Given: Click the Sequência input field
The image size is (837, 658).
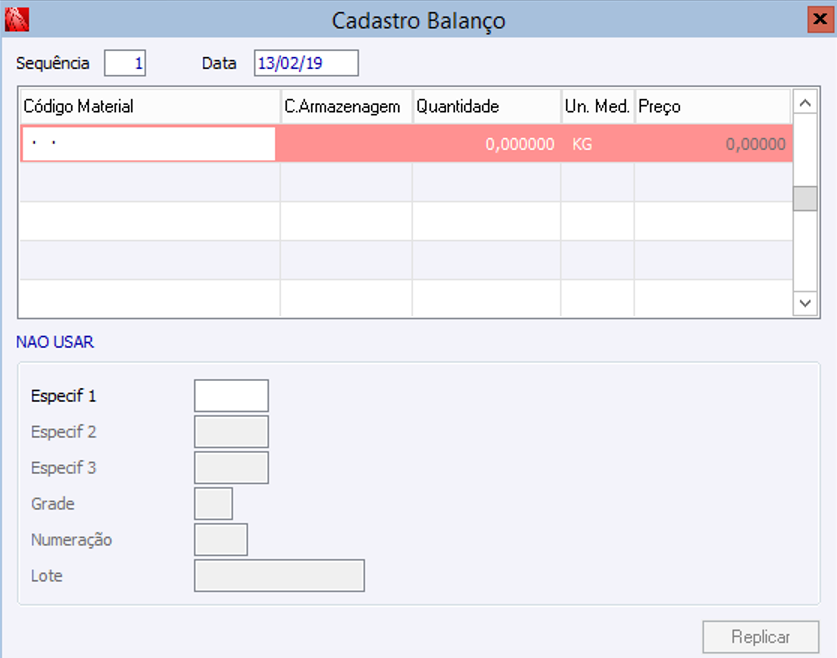Looking at the screenshot, I should pyautogui.click(x=125, y=63).
